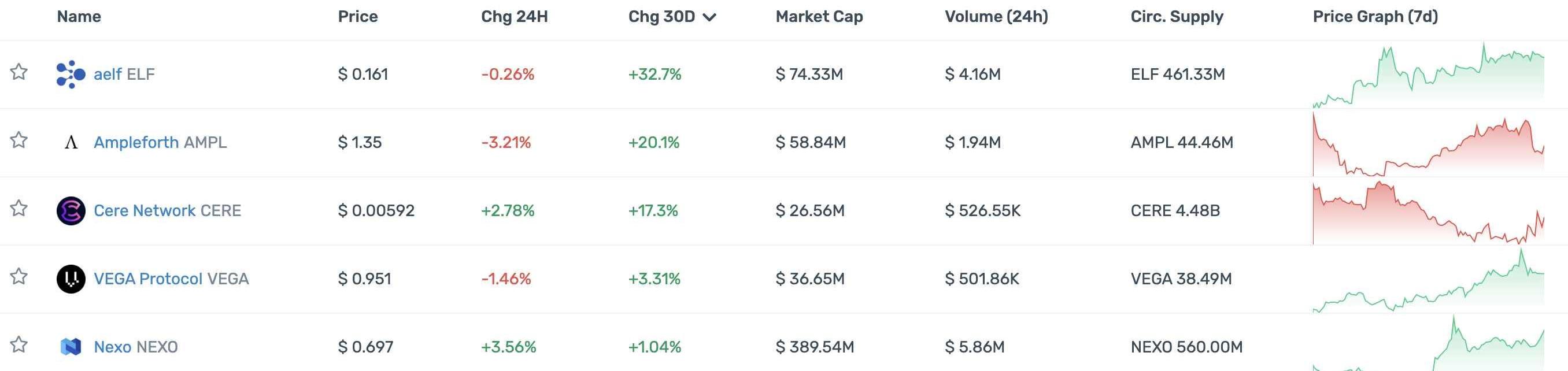Sort the table by Price header
1568x371 pixels.
coord(357,16)
